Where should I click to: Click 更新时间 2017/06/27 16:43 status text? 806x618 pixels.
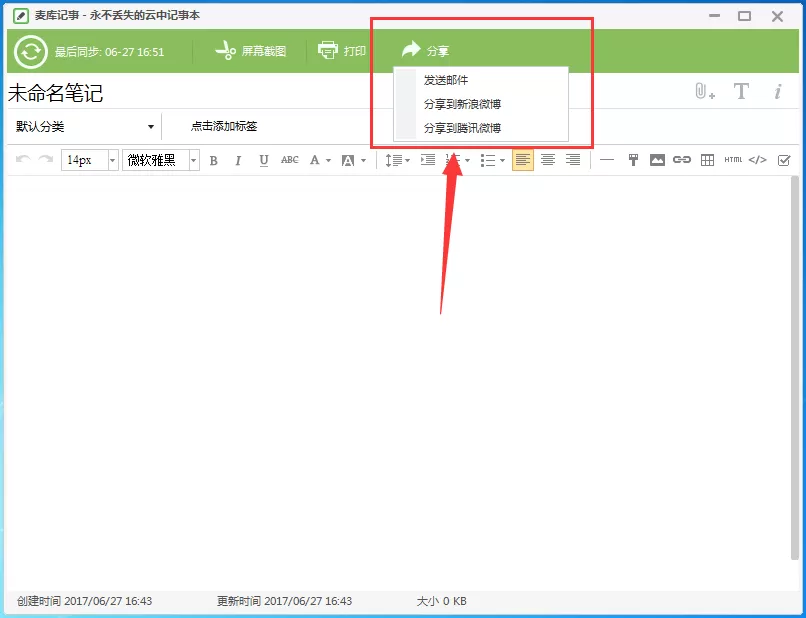284,601
